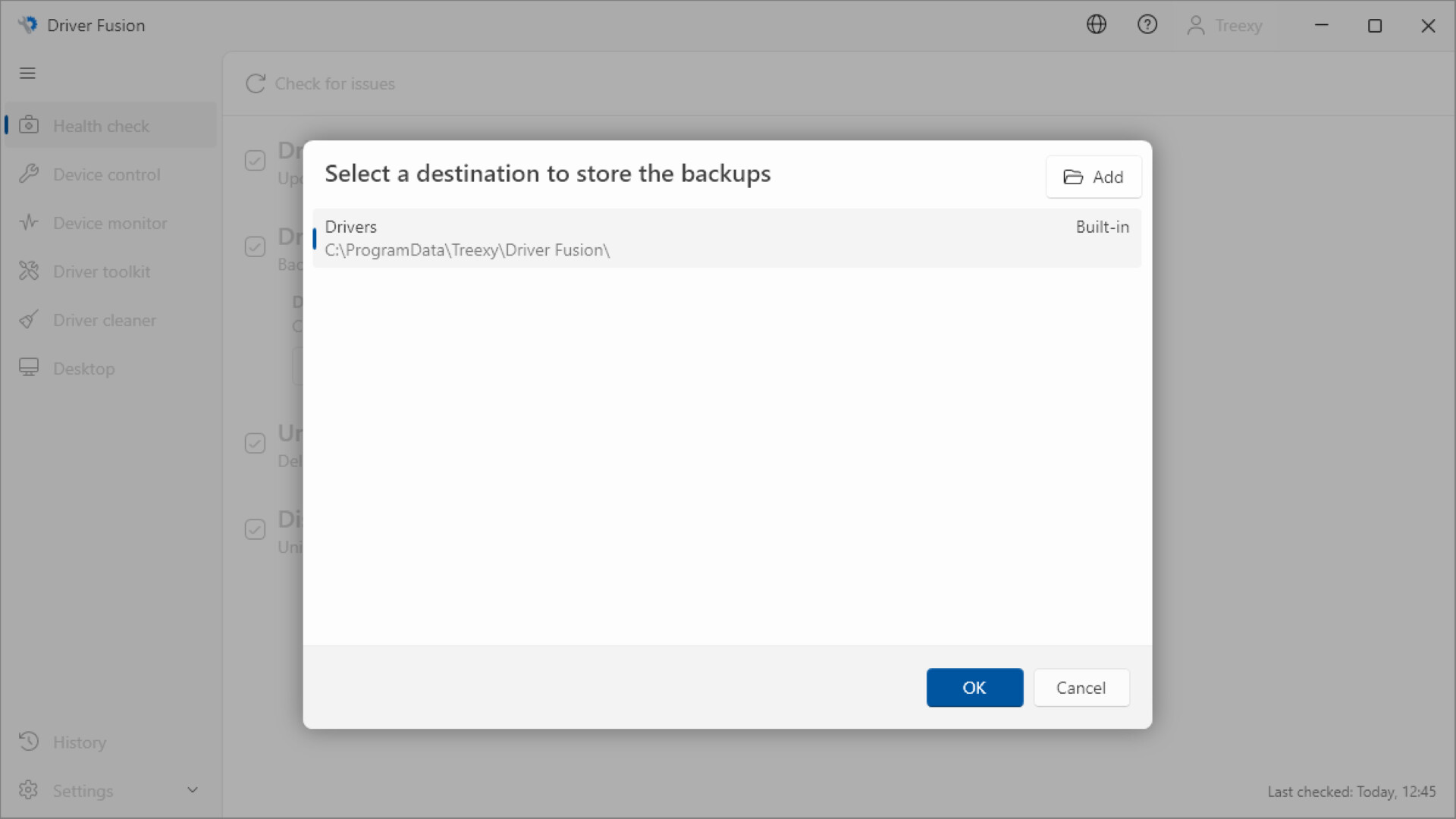Confirm backup destination with OK

(x=974, y=687)
